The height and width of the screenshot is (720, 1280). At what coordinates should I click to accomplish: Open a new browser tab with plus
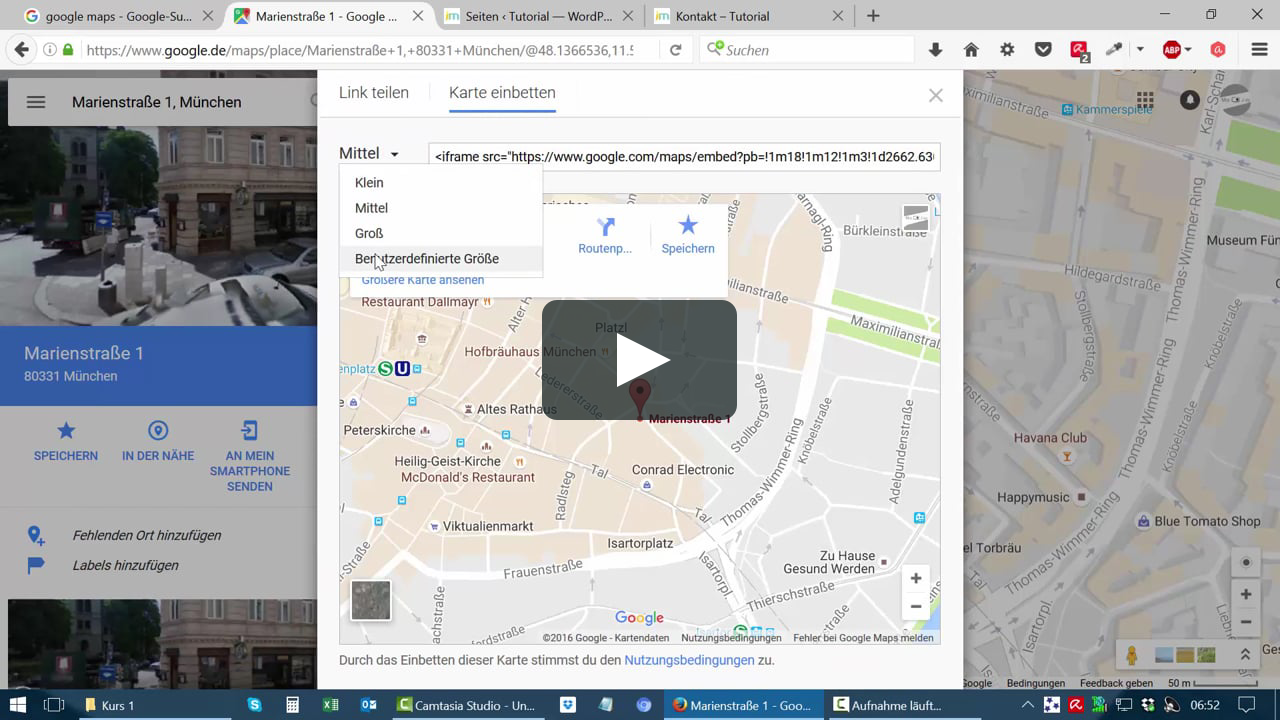pos(873,16)
